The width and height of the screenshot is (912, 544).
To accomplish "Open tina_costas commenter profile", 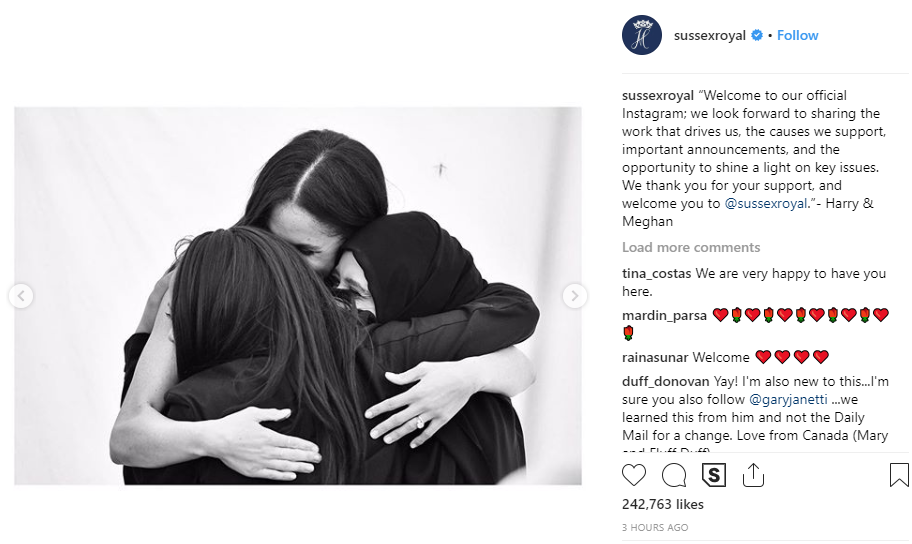I will (x=657, y=273).
